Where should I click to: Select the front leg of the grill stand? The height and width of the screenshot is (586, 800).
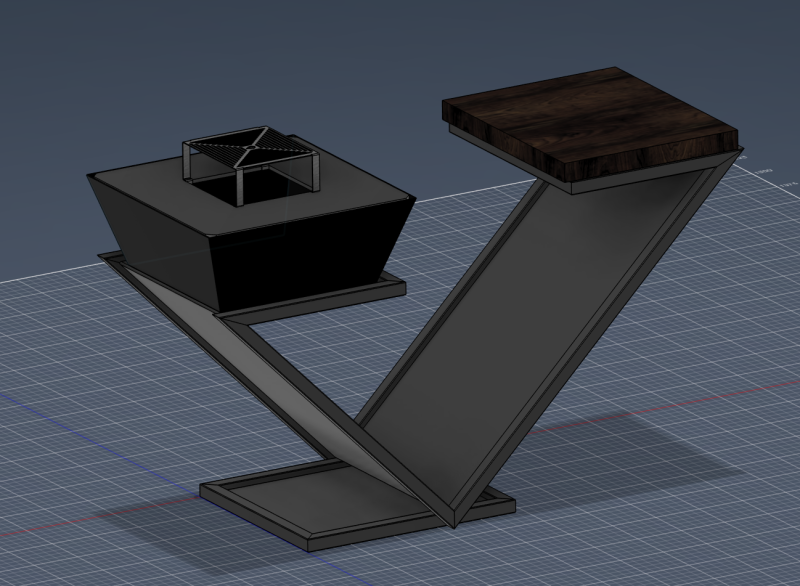point(238,187)
